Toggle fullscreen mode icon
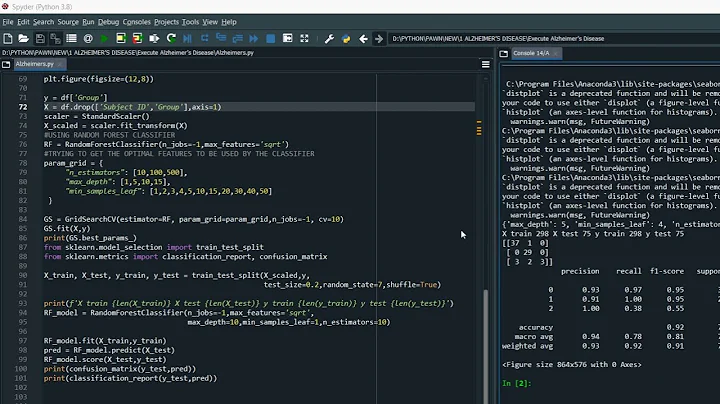 [x=304, y=39]
